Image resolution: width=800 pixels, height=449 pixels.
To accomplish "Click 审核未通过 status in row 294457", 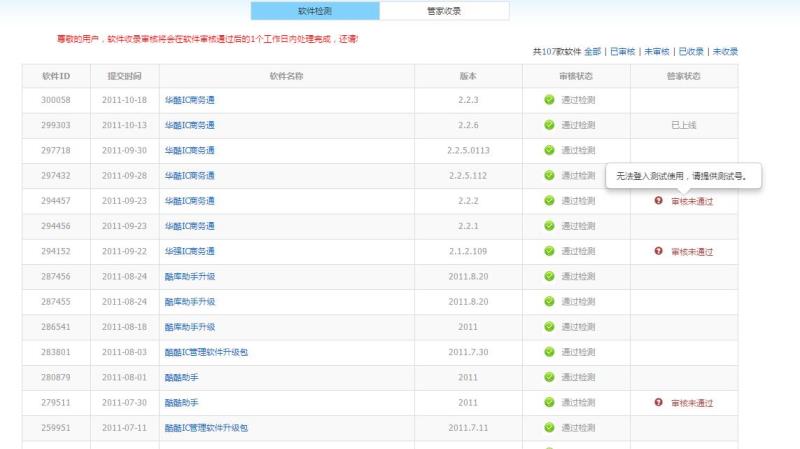I will coord(692,202).
